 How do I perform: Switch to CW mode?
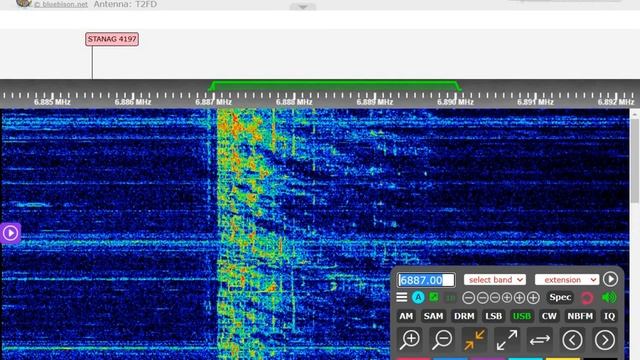(549, 316)
